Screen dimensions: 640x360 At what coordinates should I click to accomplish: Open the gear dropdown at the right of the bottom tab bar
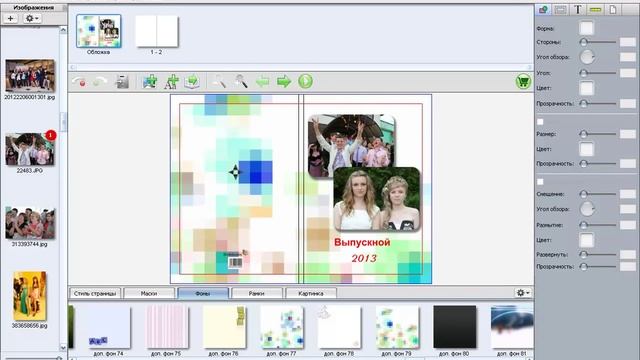click(x=523, y=293)
